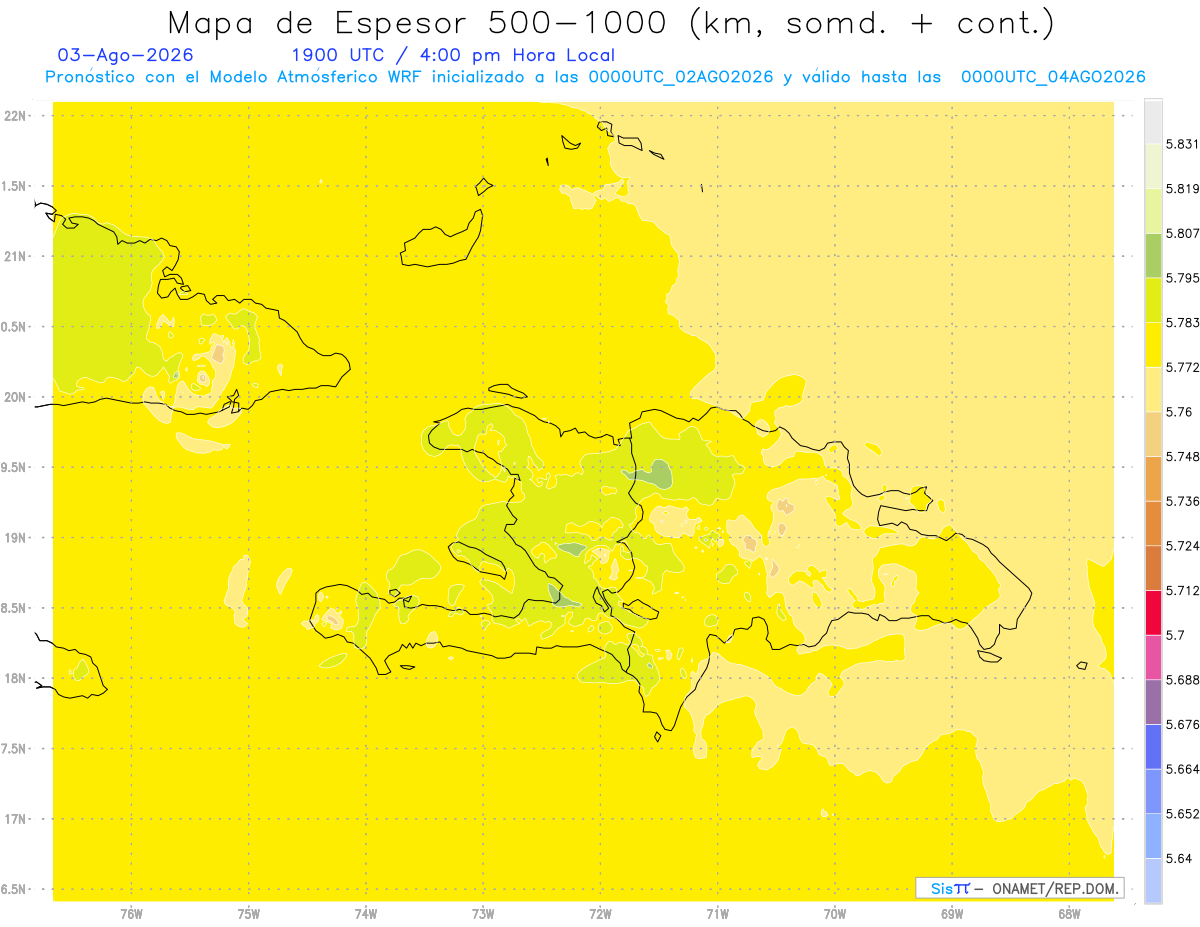Click the legend value '5.736'
1200x927 pixels.
(x=1182, y=501)
